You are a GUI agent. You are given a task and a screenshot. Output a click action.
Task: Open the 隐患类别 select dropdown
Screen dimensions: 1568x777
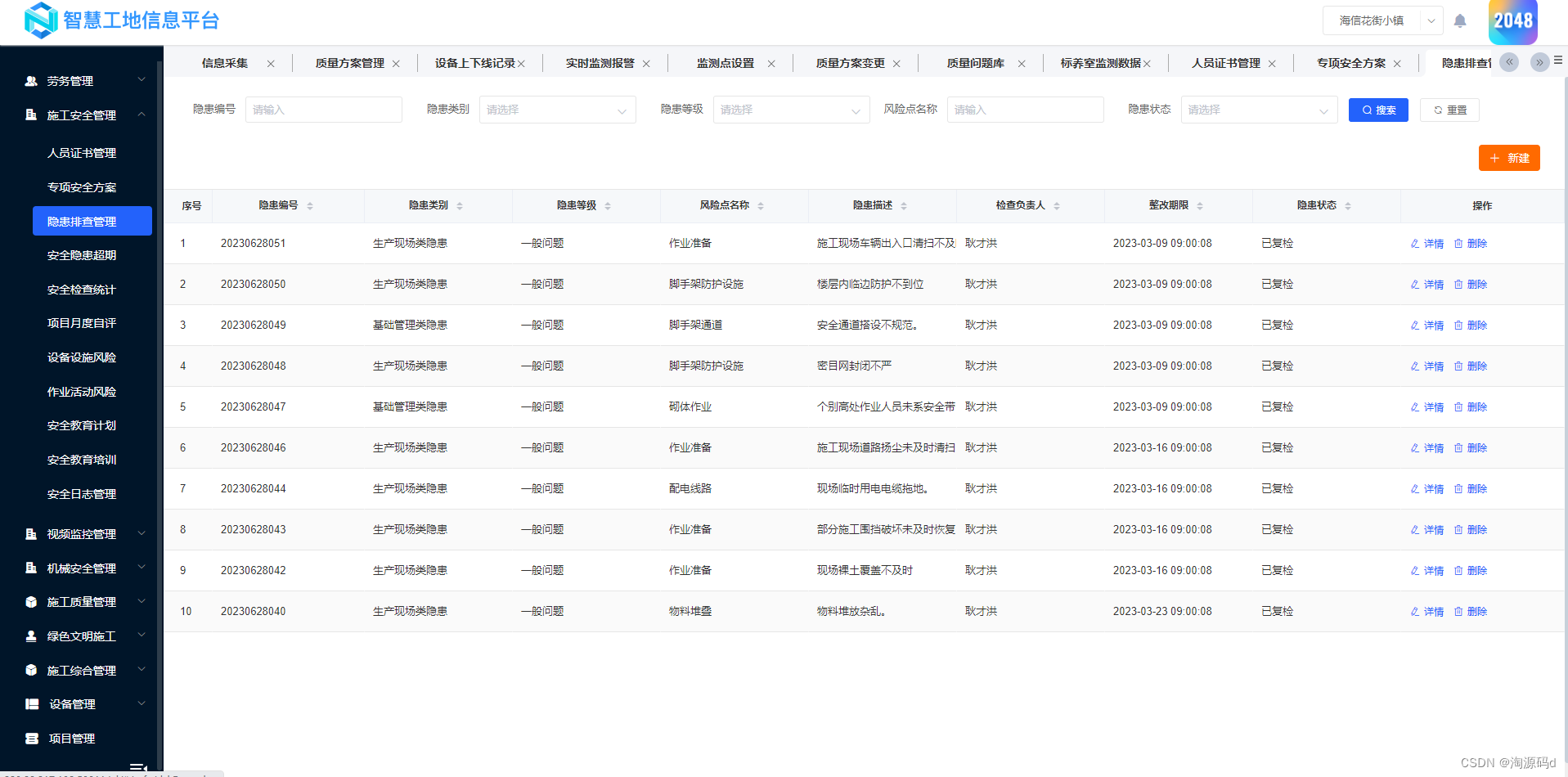558,110
